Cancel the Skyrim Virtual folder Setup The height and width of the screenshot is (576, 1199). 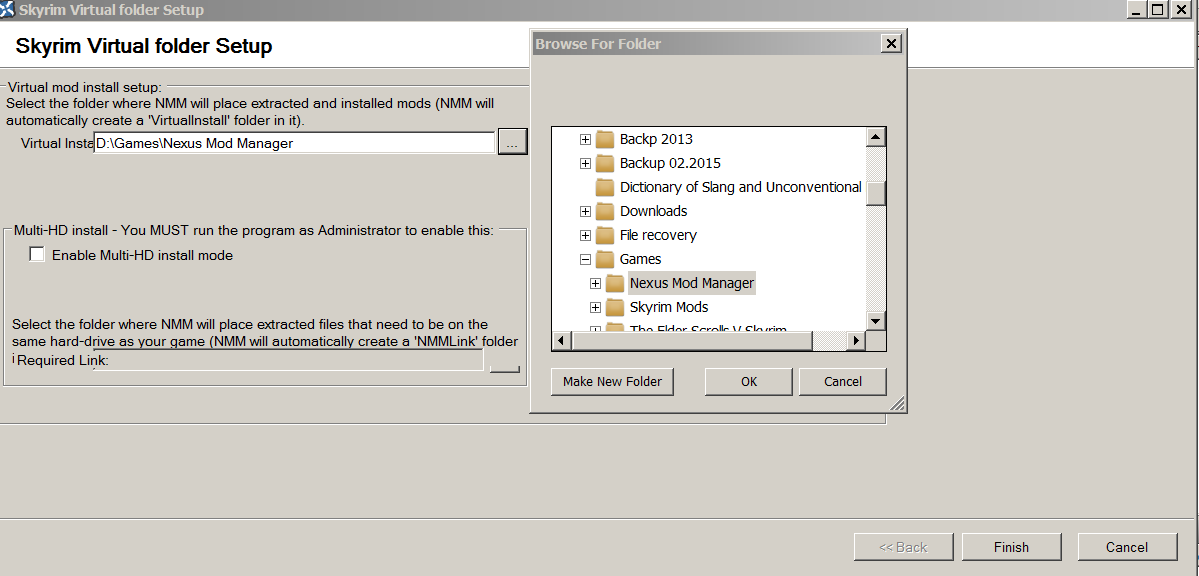click(x=1126, y=547)
